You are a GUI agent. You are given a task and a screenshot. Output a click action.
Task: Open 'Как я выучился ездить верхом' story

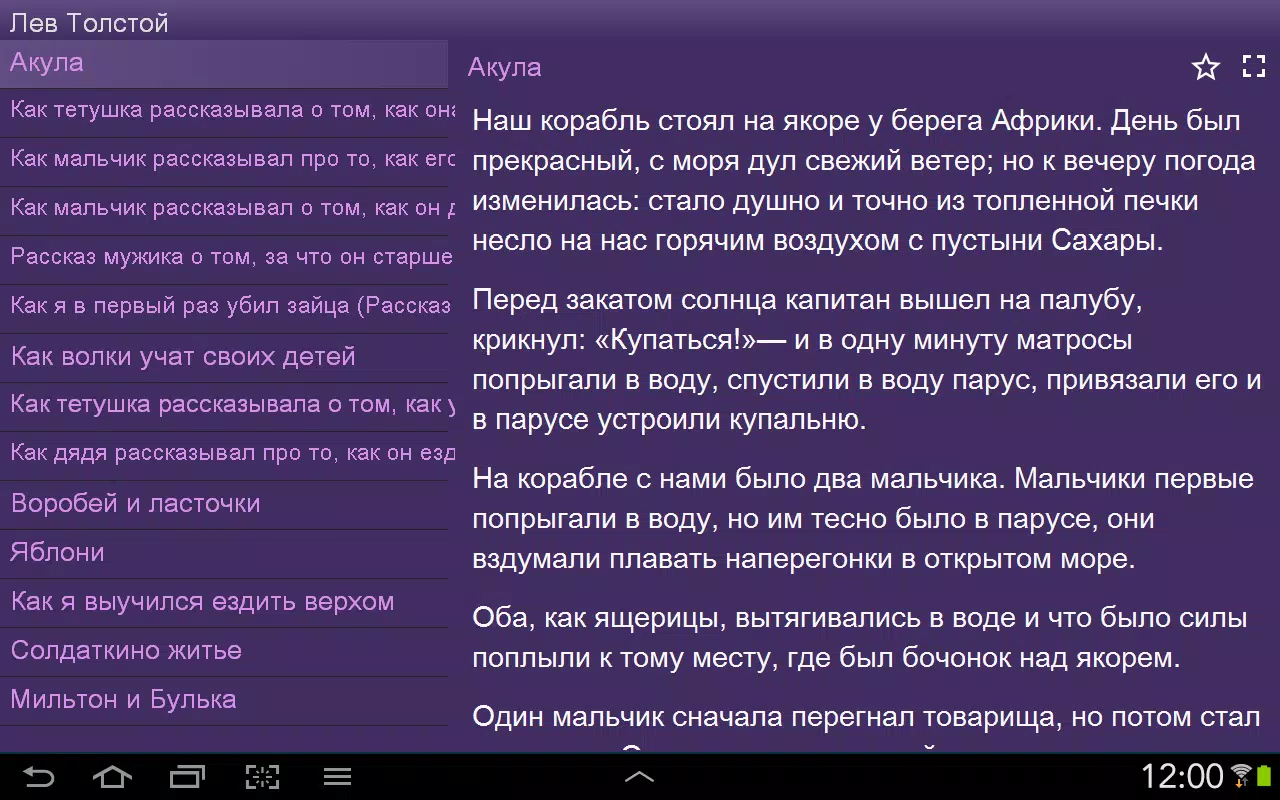click(x=224, y=602)
